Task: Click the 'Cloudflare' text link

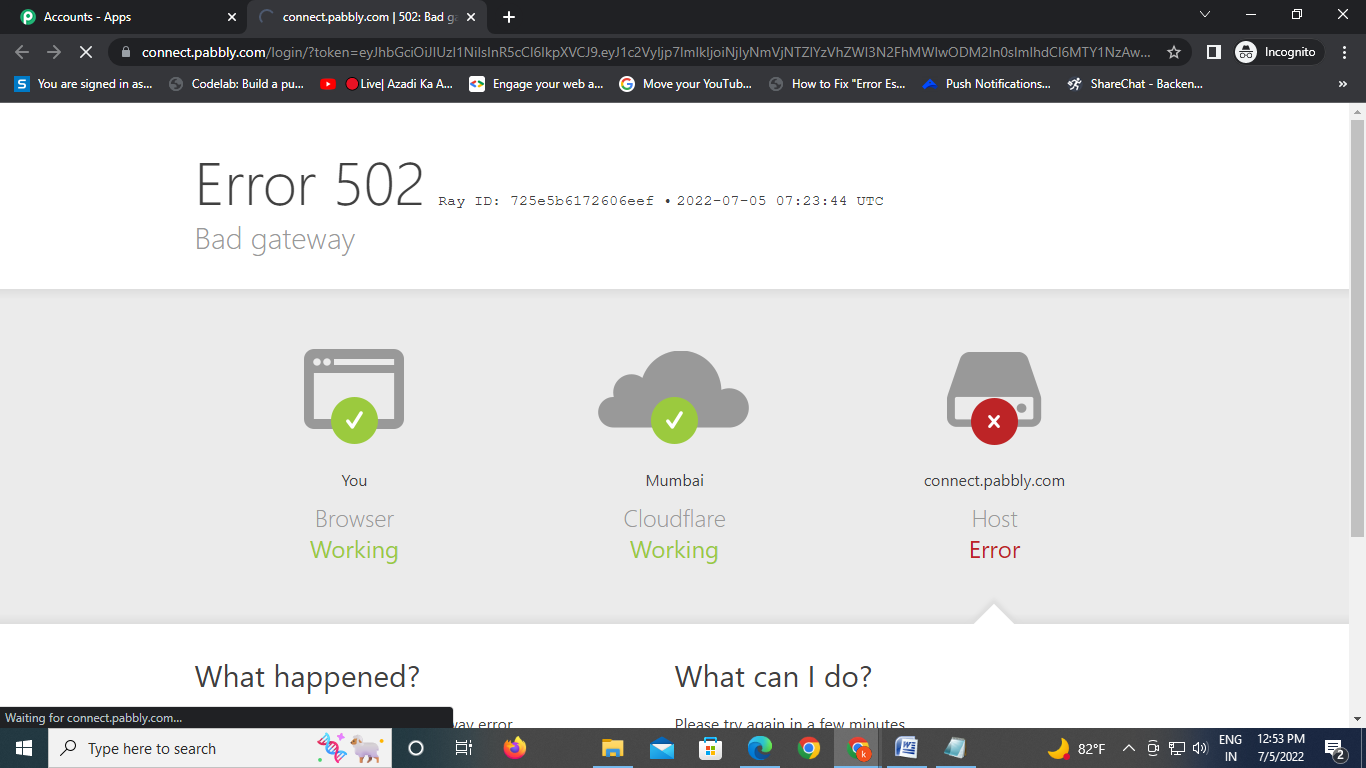Action: click(x=674, y=519)
